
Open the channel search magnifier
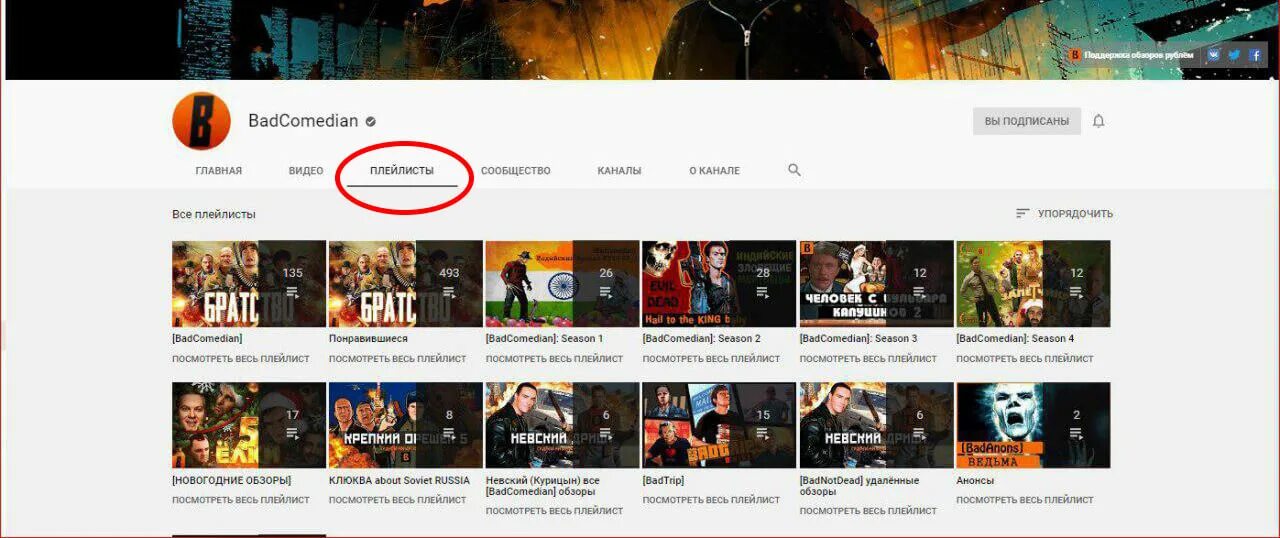pyautogui.click(x=794, y=170)
